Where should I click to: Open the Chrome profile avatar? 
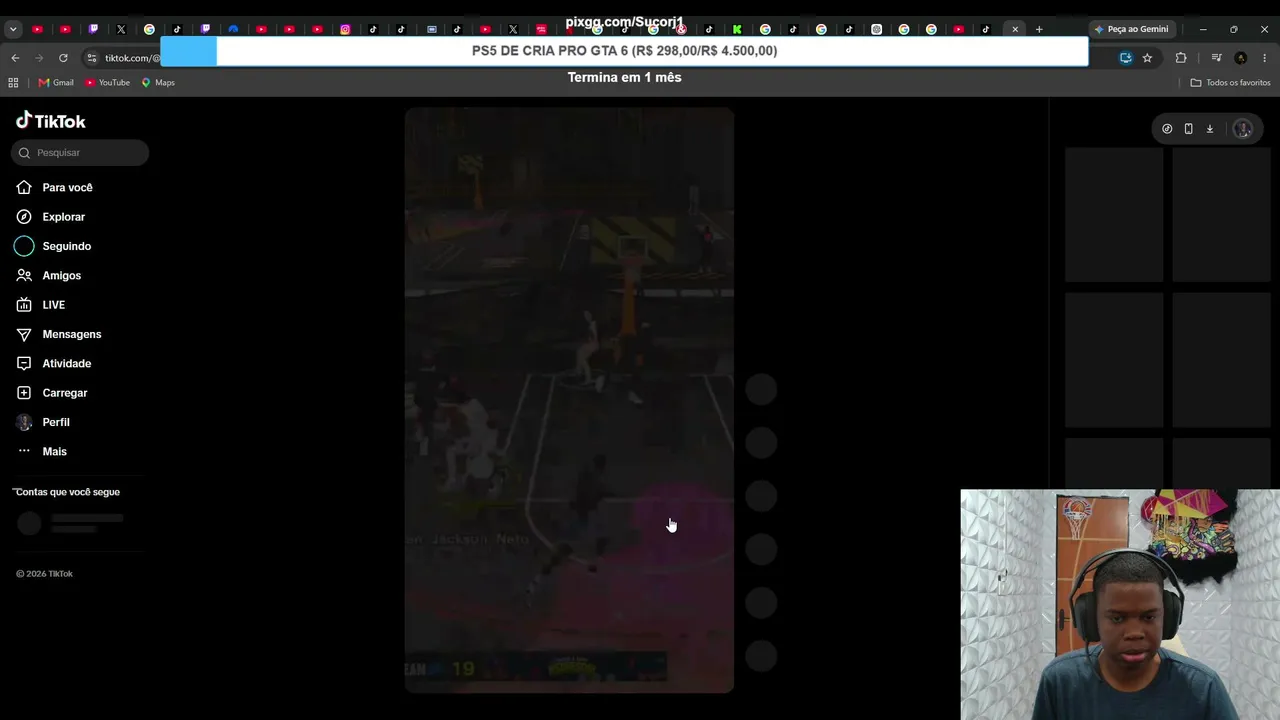tap(1241, 58)
